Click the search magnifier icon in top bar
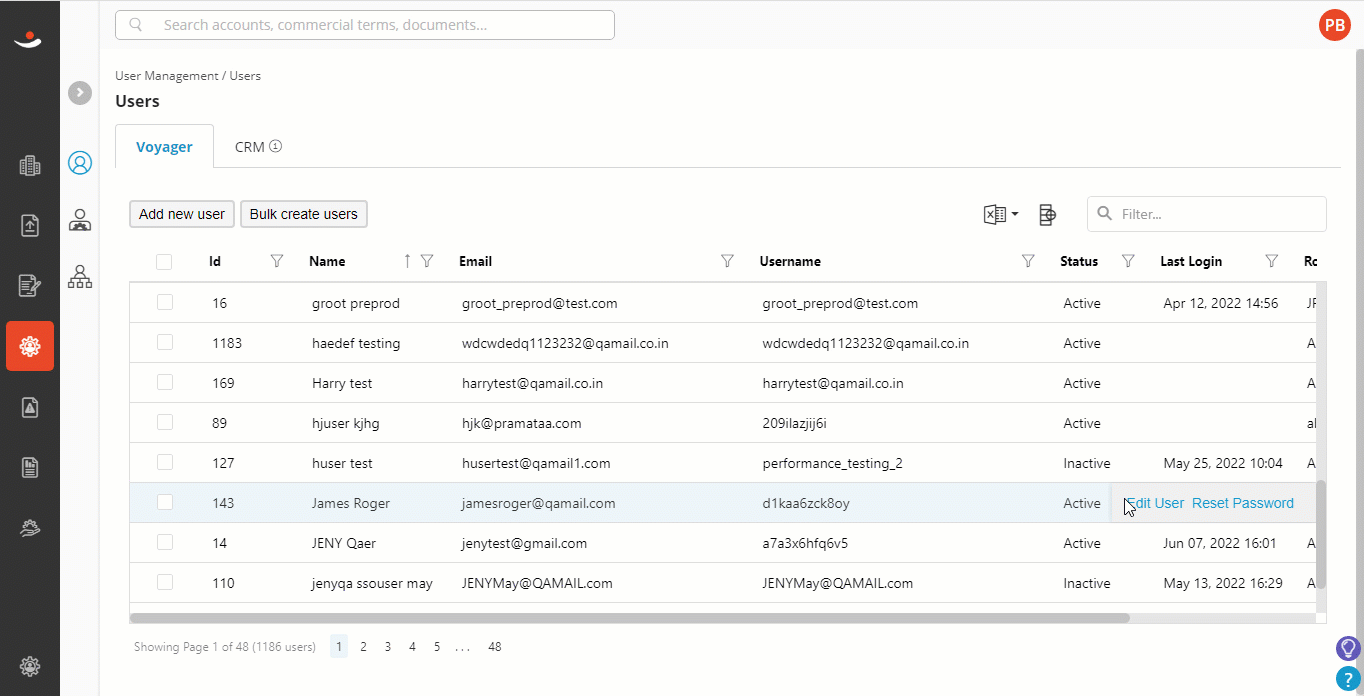This screenshot has height=696, width=1364. 136,25
